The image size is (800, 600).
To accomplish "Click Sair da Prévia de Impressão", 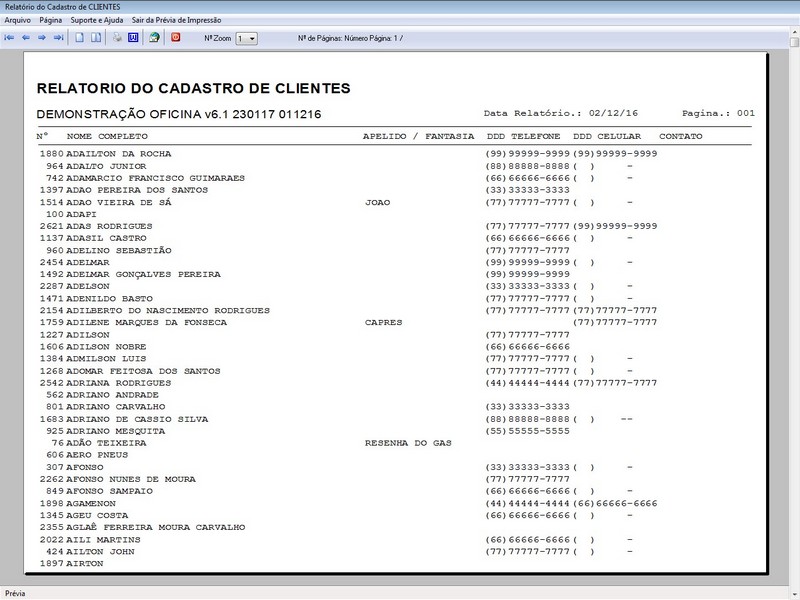I will (x=177, y=20).
